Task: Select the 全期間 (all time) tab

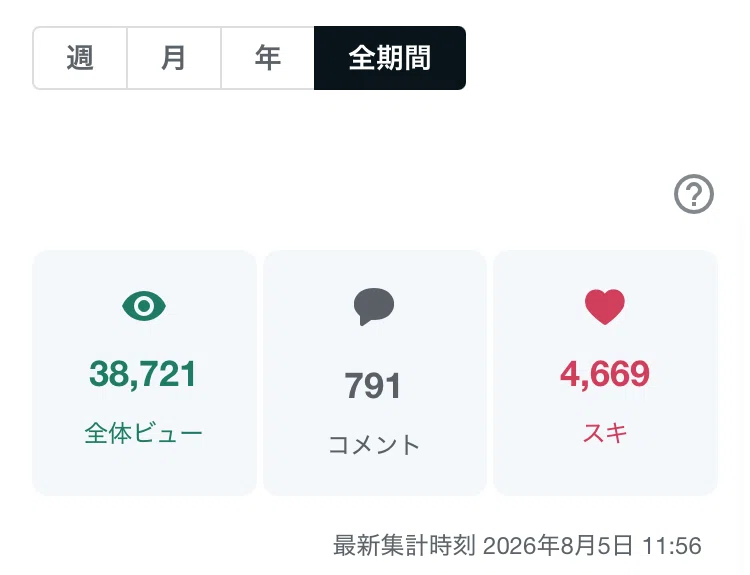Action: click(x=390, y=58)
